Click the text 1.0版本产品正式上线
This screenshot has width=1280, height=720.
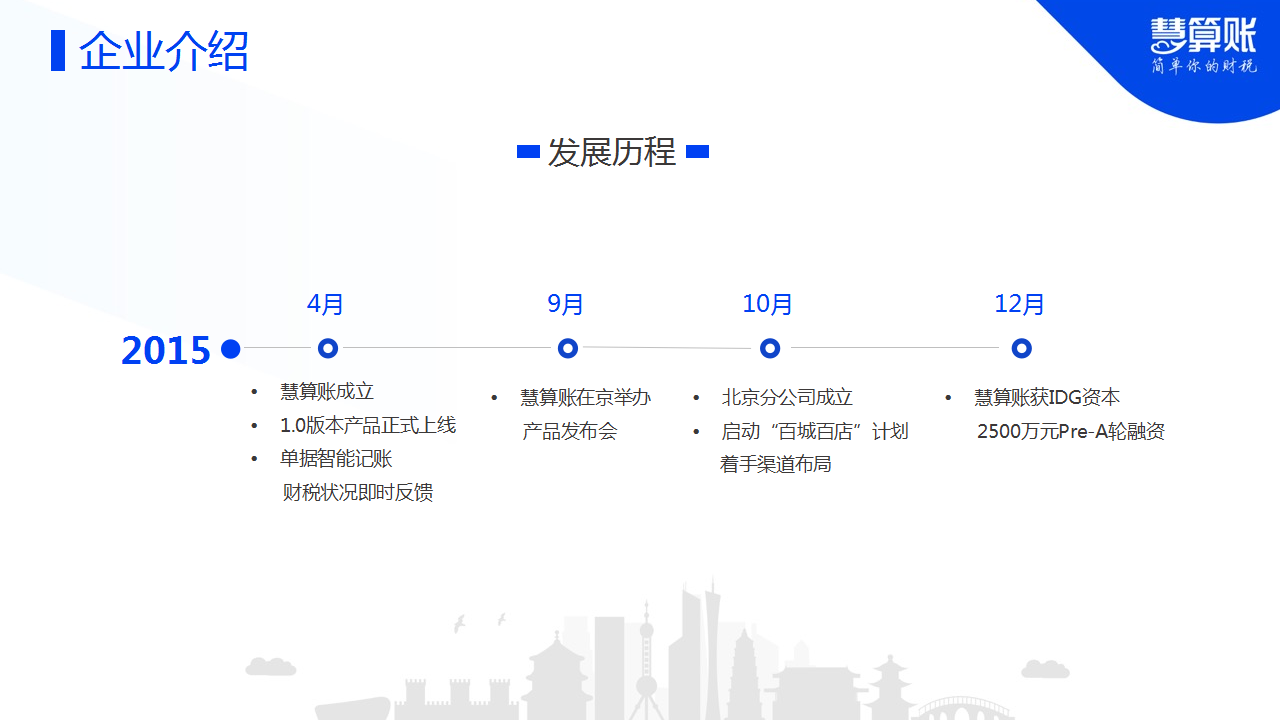368,425
